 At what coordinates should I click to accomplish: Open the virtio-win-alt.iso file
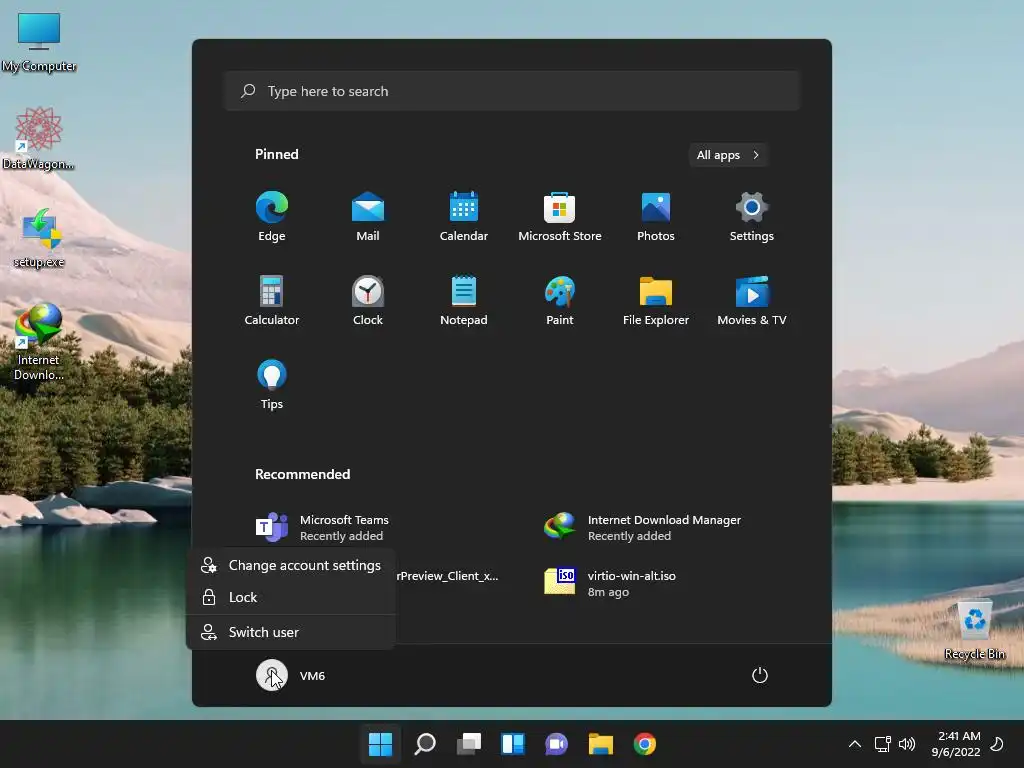click(x=610, y=583)
